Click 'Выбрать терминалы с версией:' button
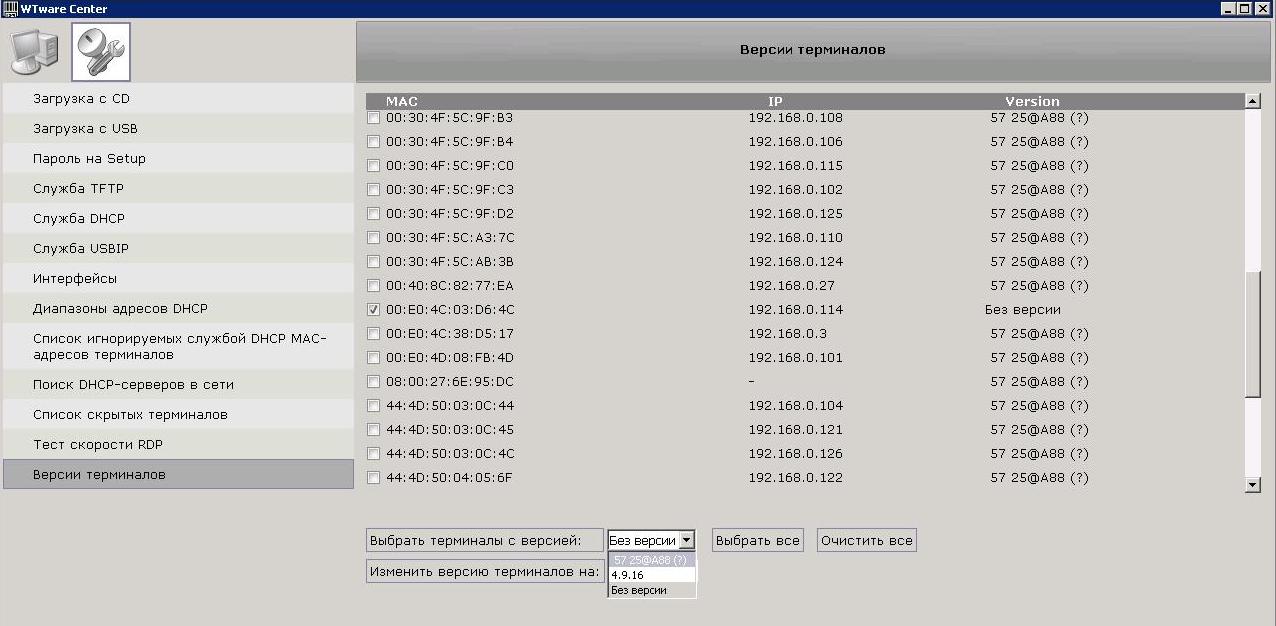Viewport: 1276px width, 626px height. tap(484, 541)
